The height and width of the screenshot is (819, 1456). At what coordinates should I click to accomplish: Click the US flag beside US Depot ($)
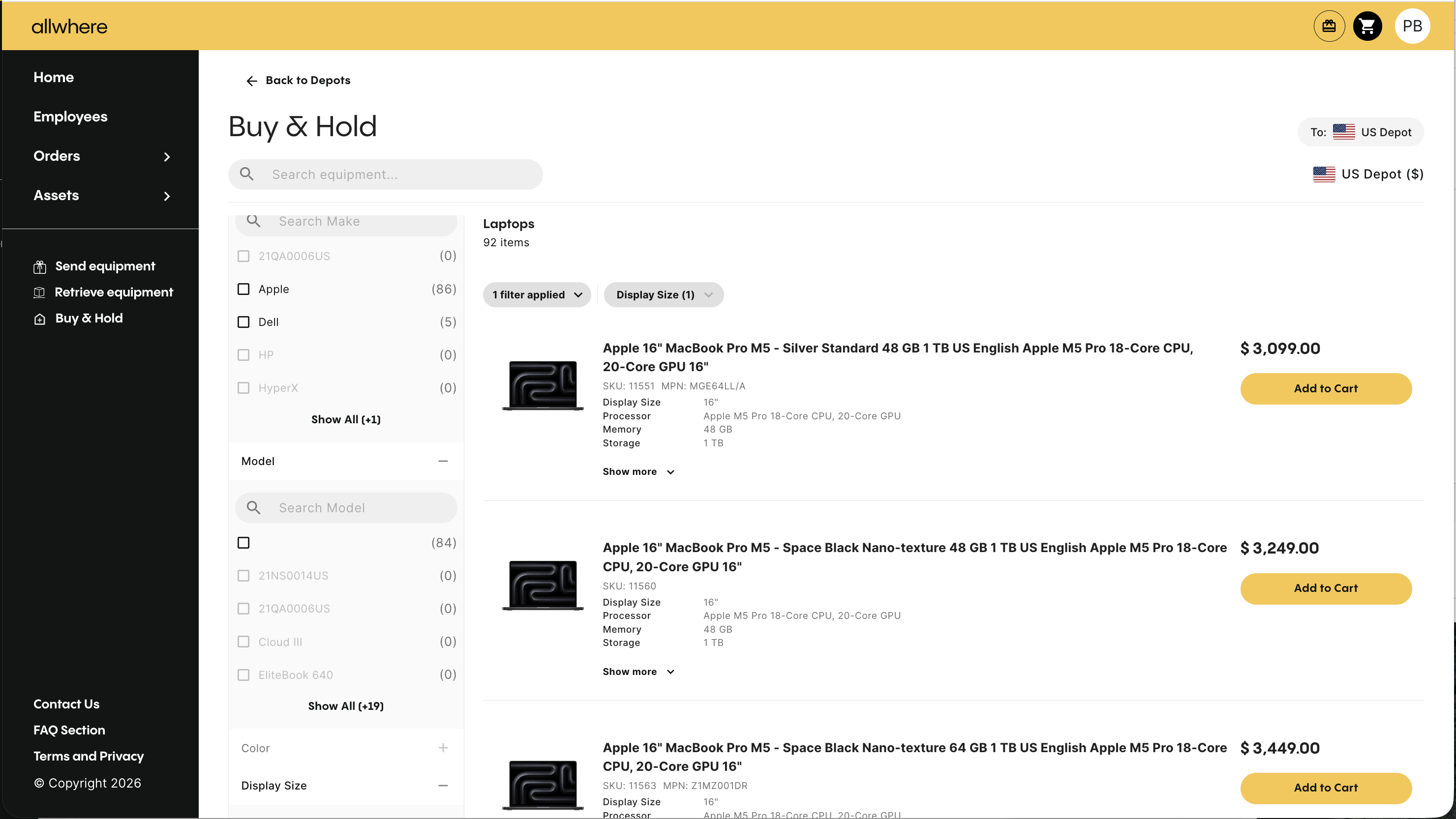click(1324, 175)
